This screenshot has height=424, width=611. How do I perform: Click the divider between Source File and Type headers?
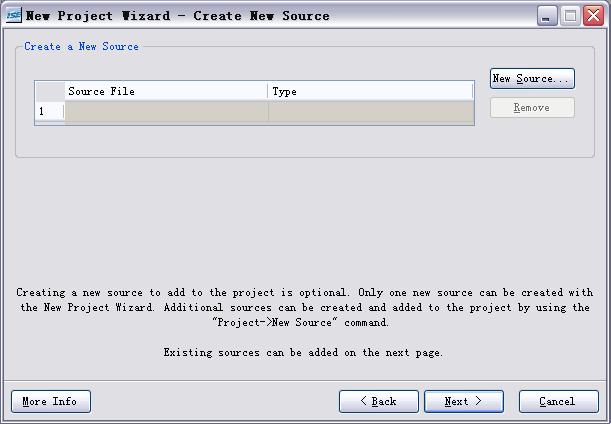pyautogui.click(x=268, y=92)
